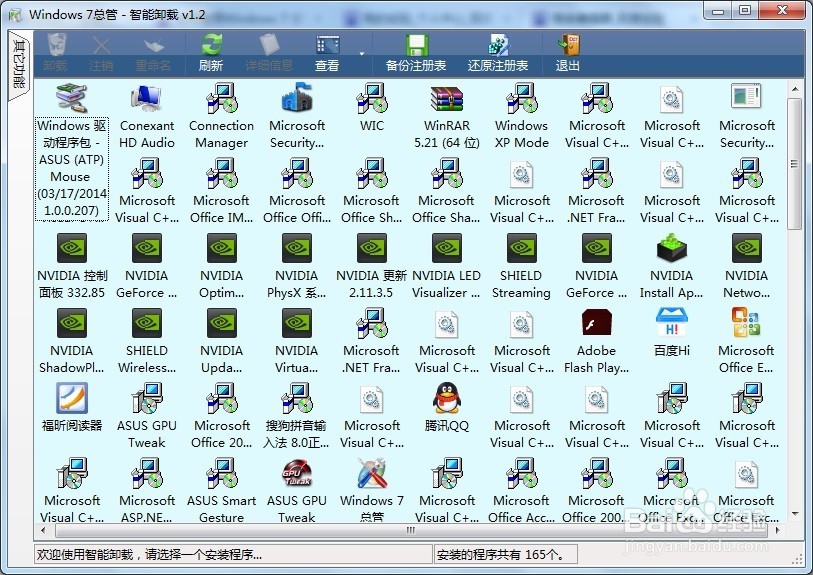Click the vertical scrollbar up arrow
Viewport: 813px width, 575px height.
(795, 90)
